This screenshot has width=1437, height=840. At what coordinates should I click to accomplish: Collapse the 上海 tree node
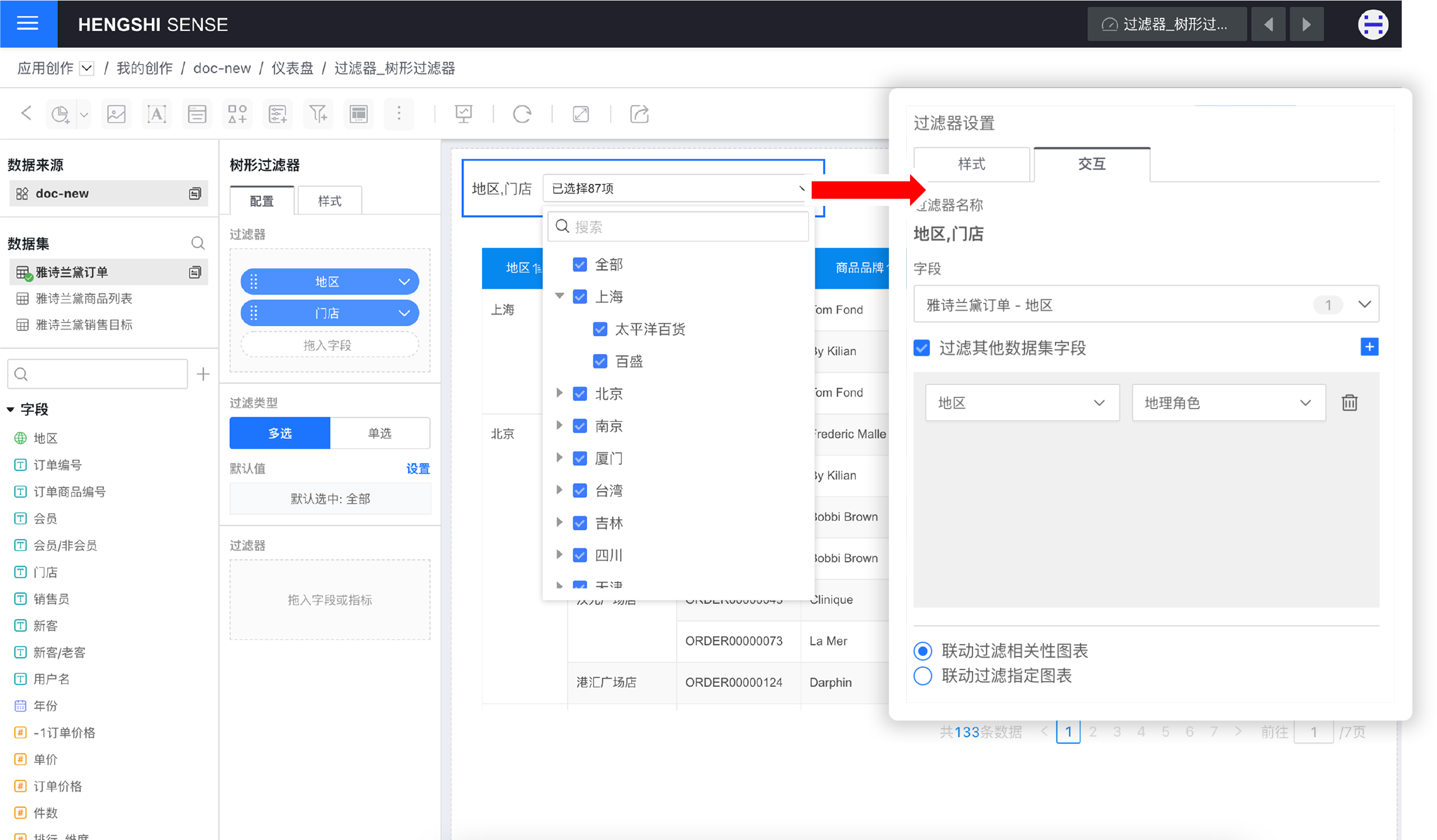tap(559, 296)
